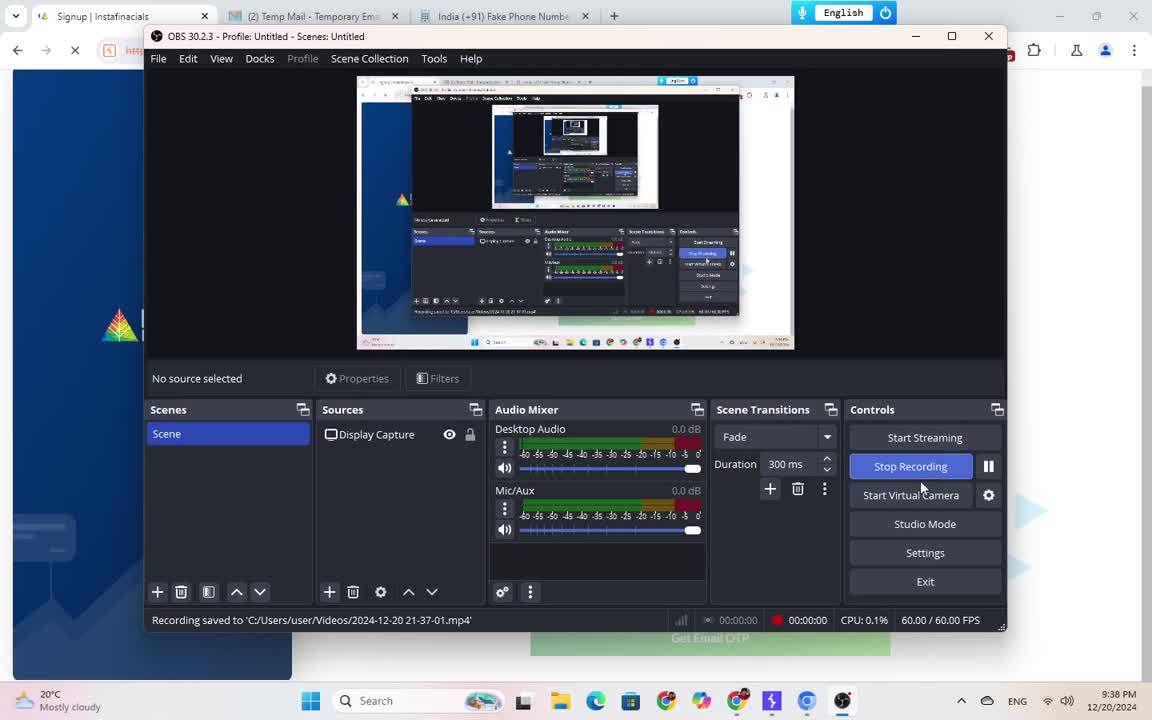Viewport: 1152px width, 720px height.
Task: Move scene up arrow
Action: click(237, 592)
